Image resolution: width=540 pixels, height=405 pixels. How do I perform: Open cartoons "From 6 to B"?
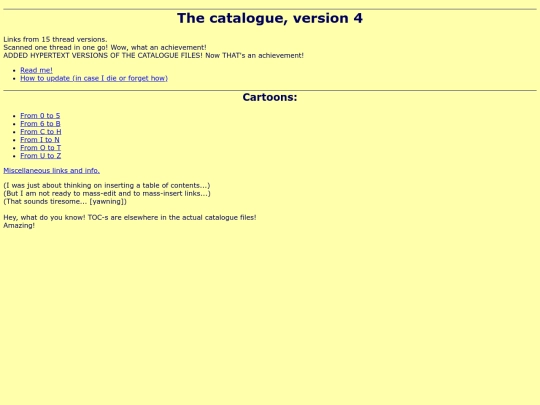(x=40, y=124)
